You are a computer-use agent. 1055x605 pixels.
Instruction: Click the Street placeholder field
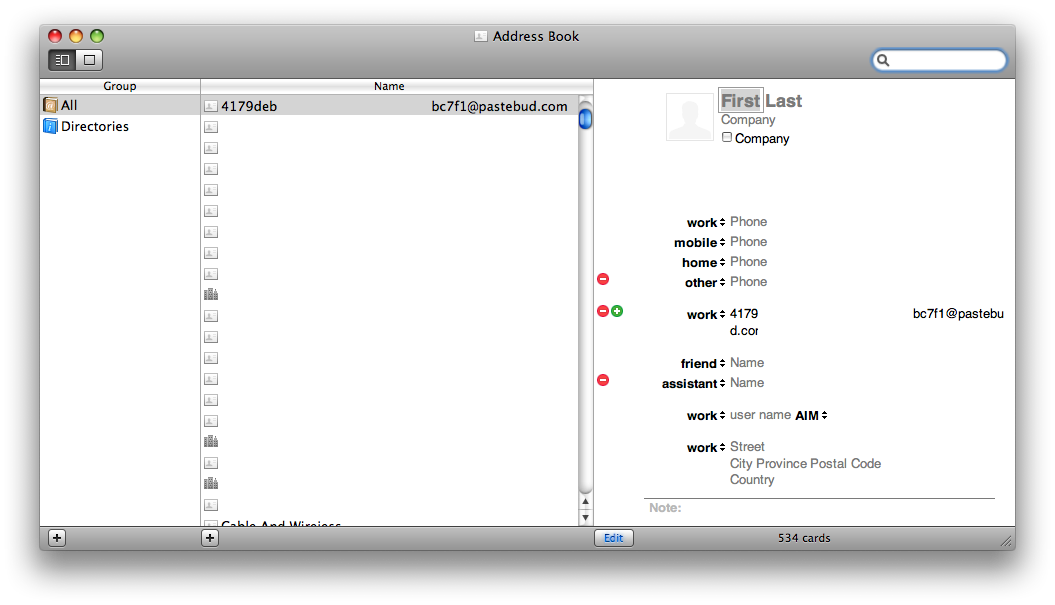point(747,447)
